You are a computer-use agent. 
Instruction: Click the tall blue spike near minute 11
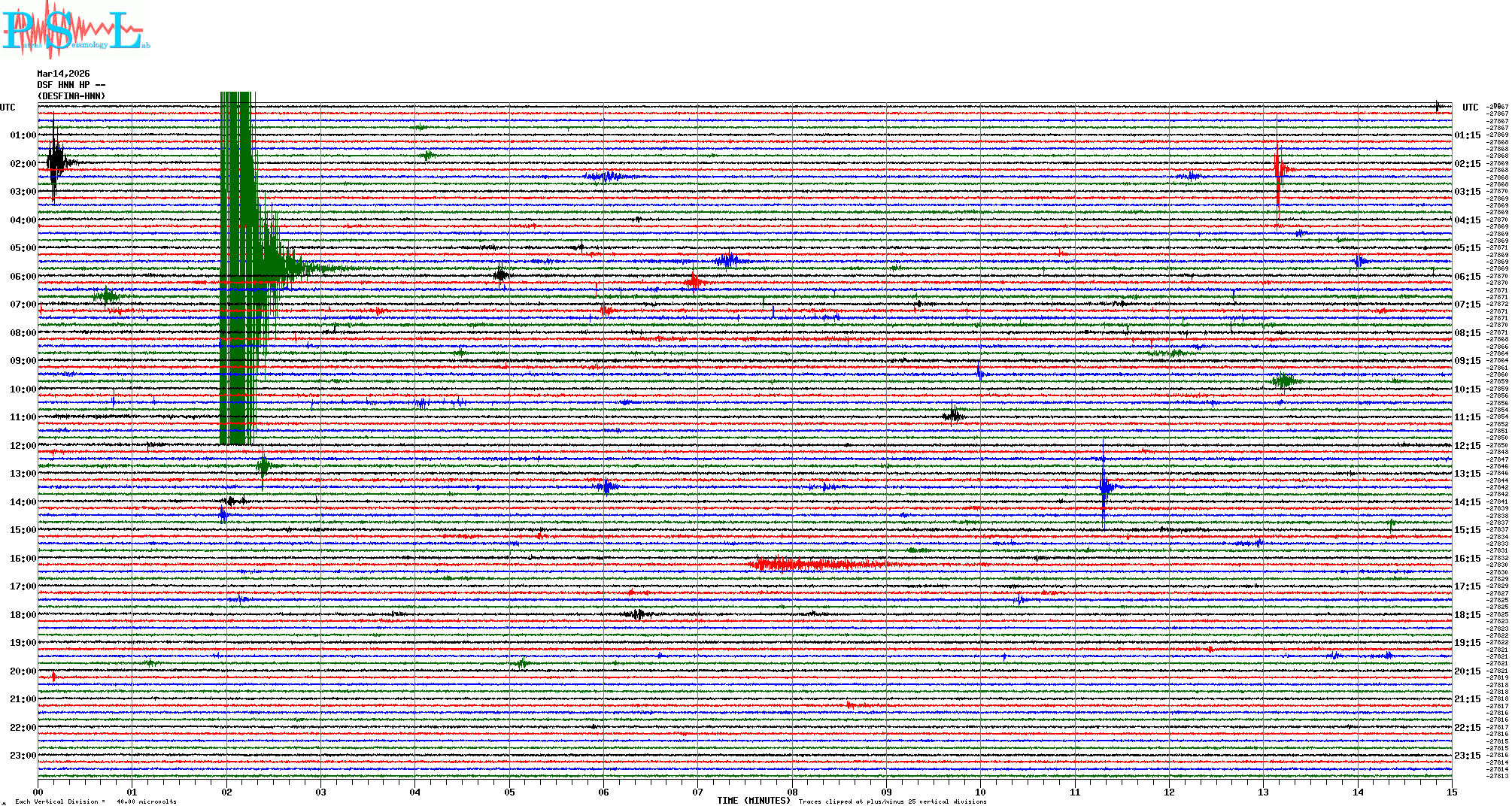(x=1104, y=486)
